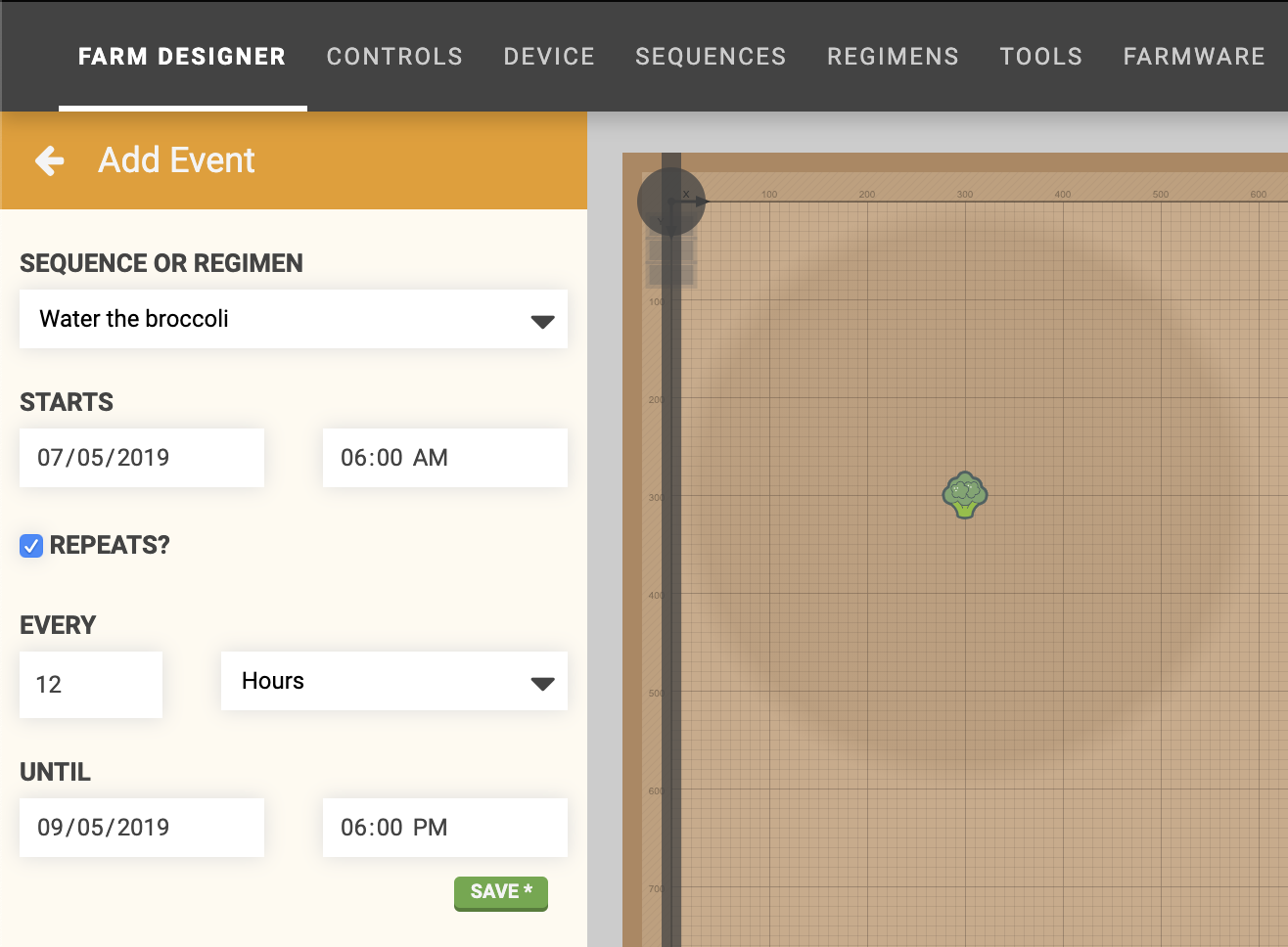Open the REGIMENS tab
The image size is (1288, 947).
pyautogui.click(x=893, y=56)
